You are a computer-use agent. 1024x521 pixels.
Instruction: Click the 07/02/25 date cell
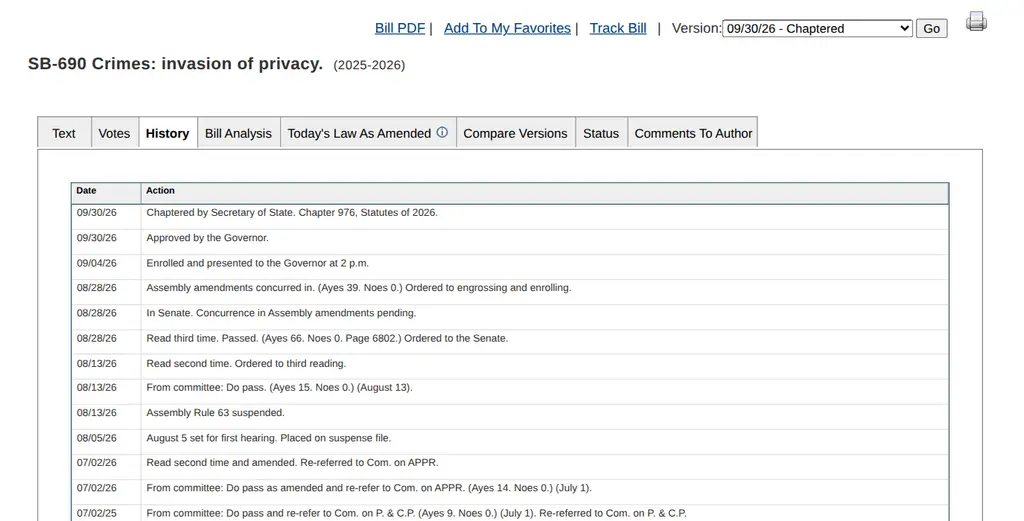[x=97, y=514]
